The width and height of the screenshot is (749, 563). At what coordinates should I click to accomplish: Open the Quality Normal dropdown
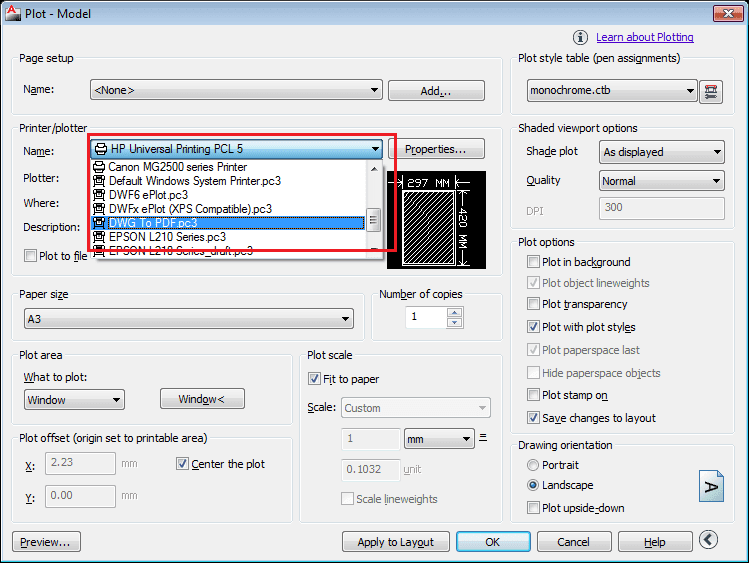point(662,181)
